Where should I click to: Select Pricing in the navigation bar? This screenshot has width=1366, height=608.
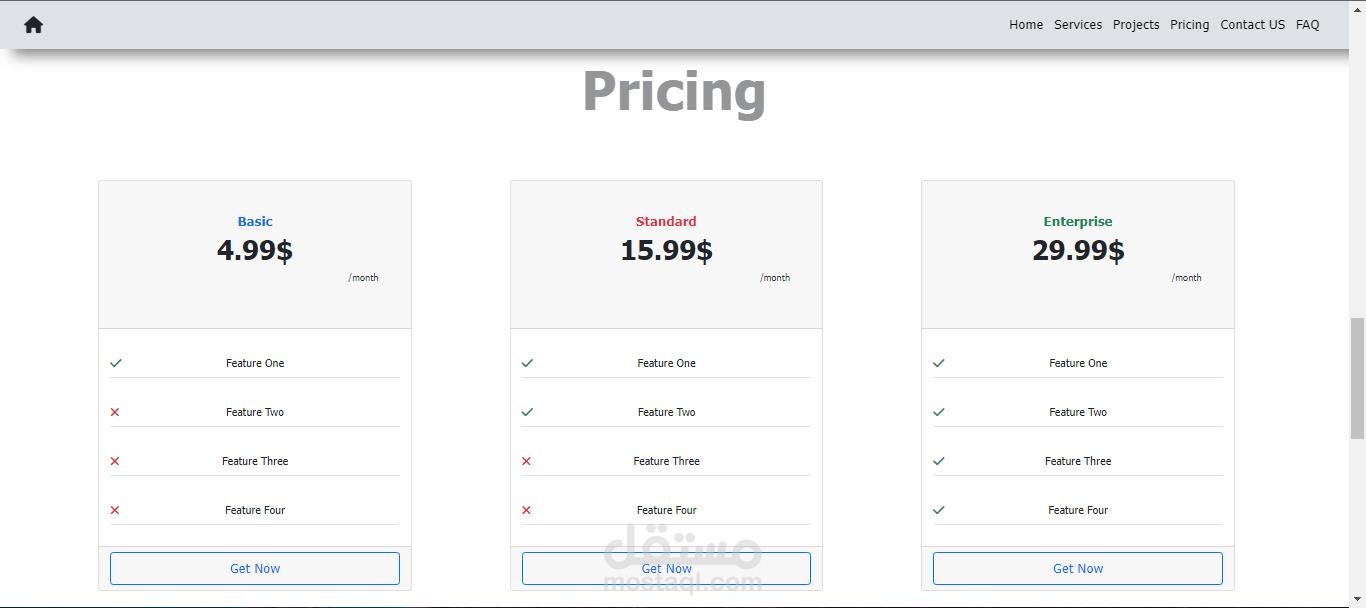pyautogui.click(x=1190, y=25)
